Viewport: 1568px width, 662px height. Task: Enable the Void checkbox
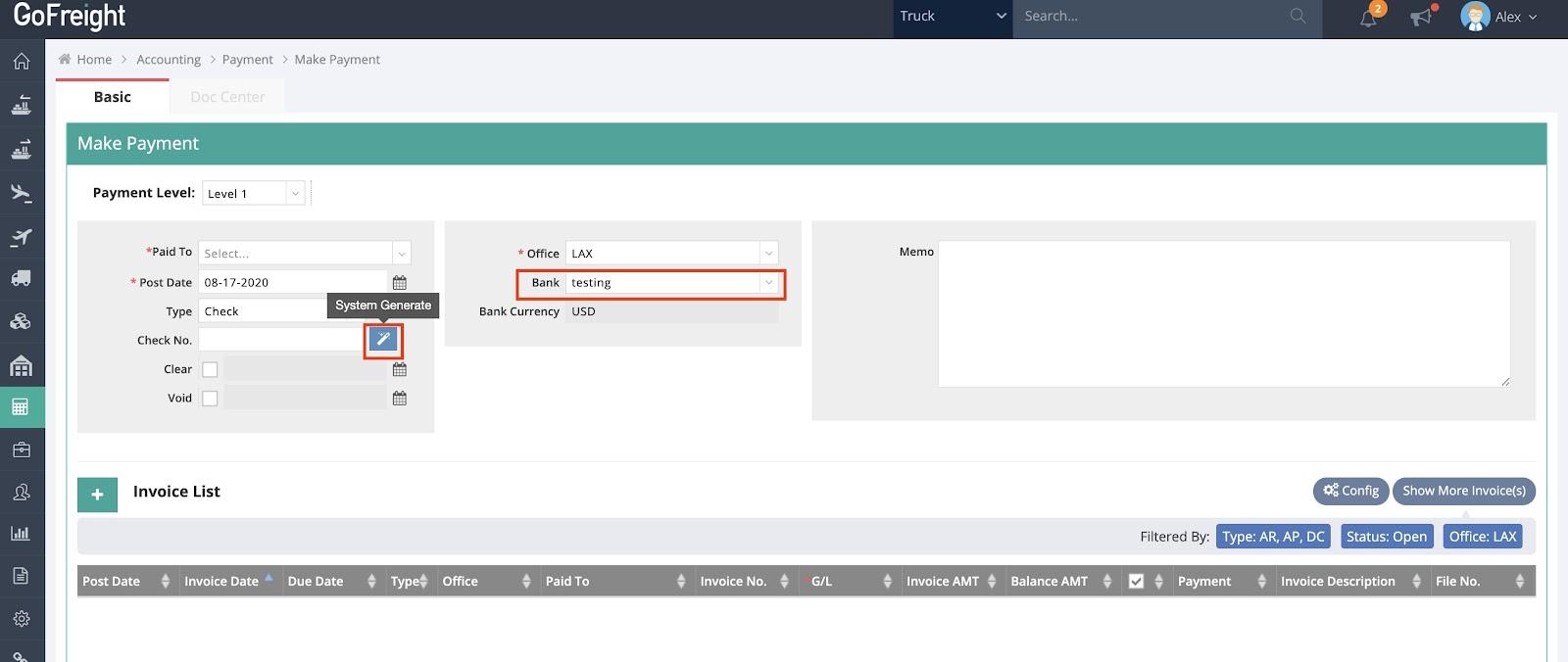coord(210,399)
